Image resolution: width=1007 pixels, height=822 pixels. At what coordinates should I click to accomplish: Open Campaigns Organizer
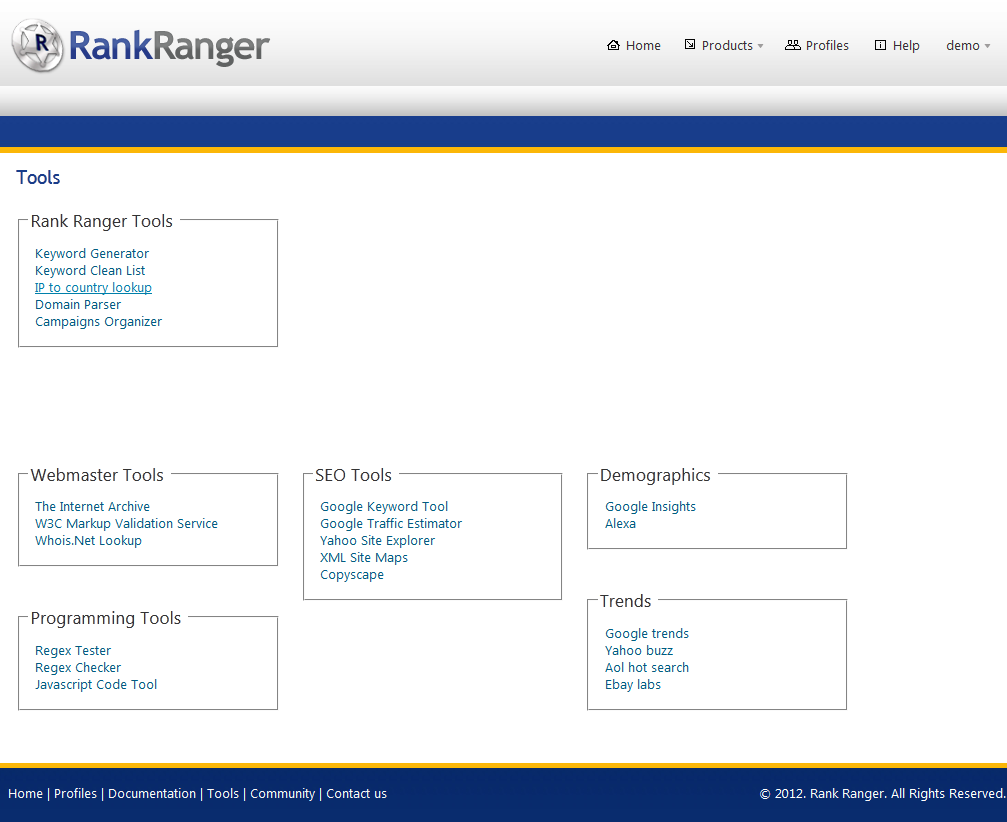[98, 322]
